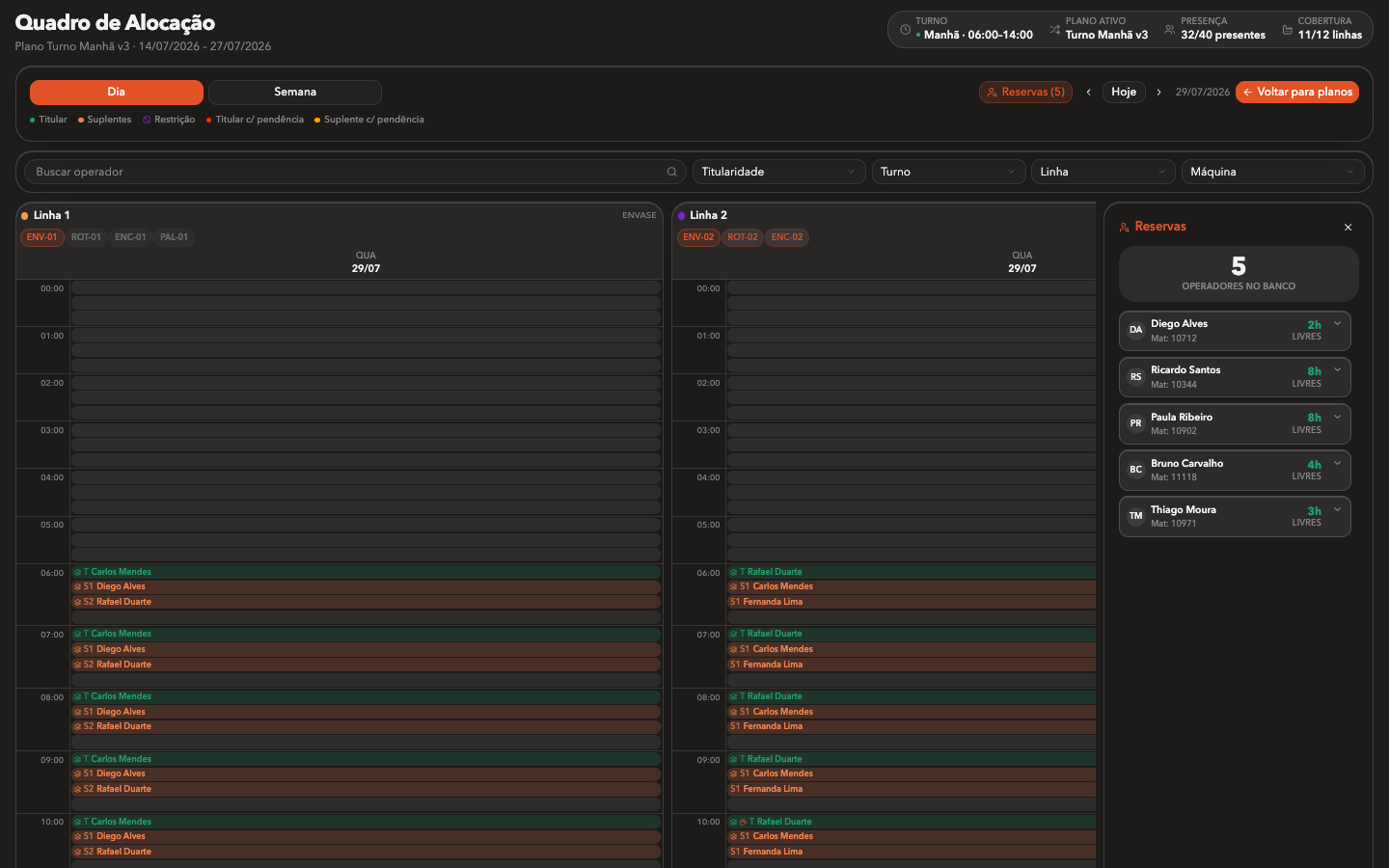Click swap icon on Linha 2 07:00 Carlos Mendes
The image size is (1389, 868).
[x=733, y=649]
